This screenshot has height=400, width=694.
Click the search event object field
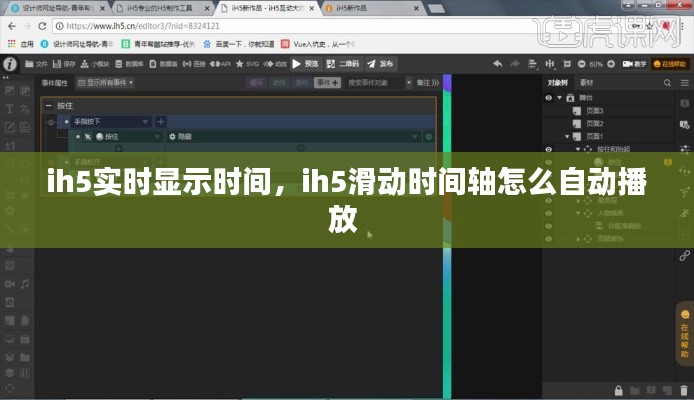[x=374, y=83]
